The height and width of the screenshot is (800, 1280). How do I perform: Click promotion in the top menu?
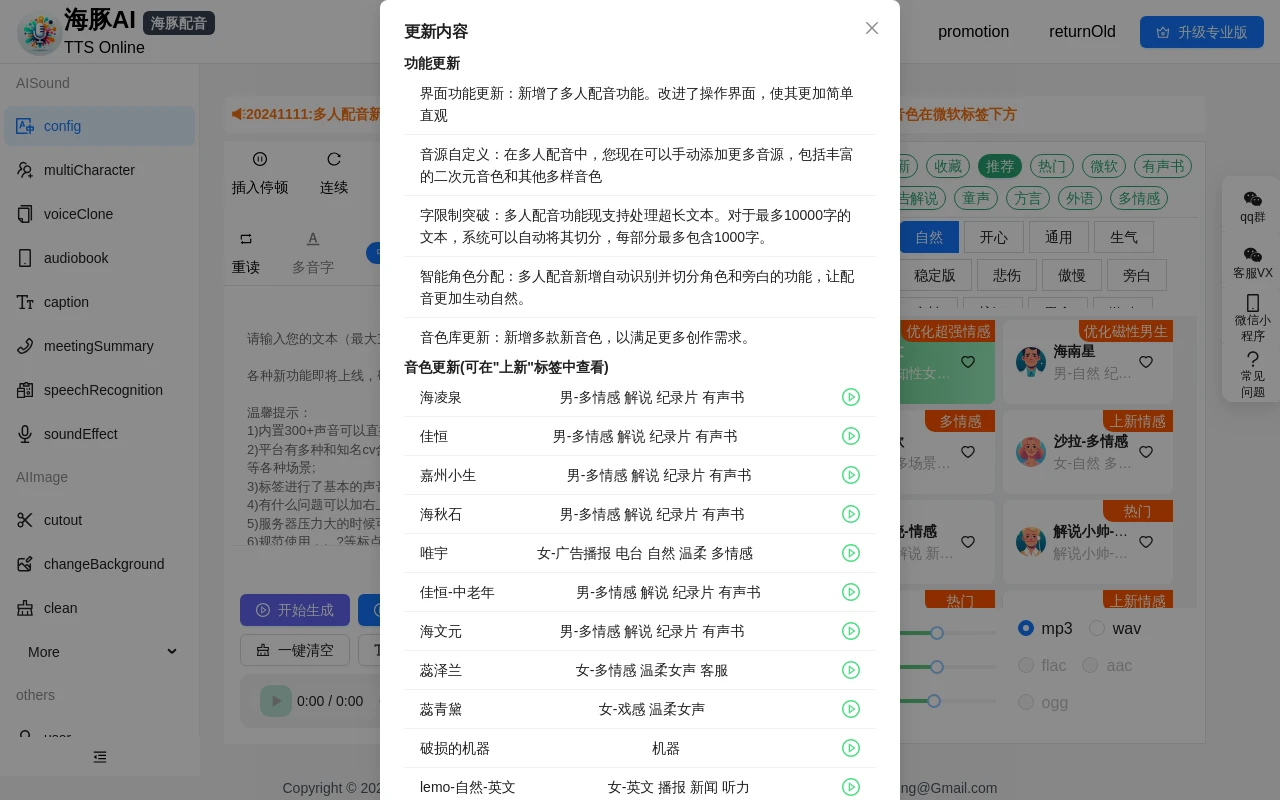[x=973, y=32]
